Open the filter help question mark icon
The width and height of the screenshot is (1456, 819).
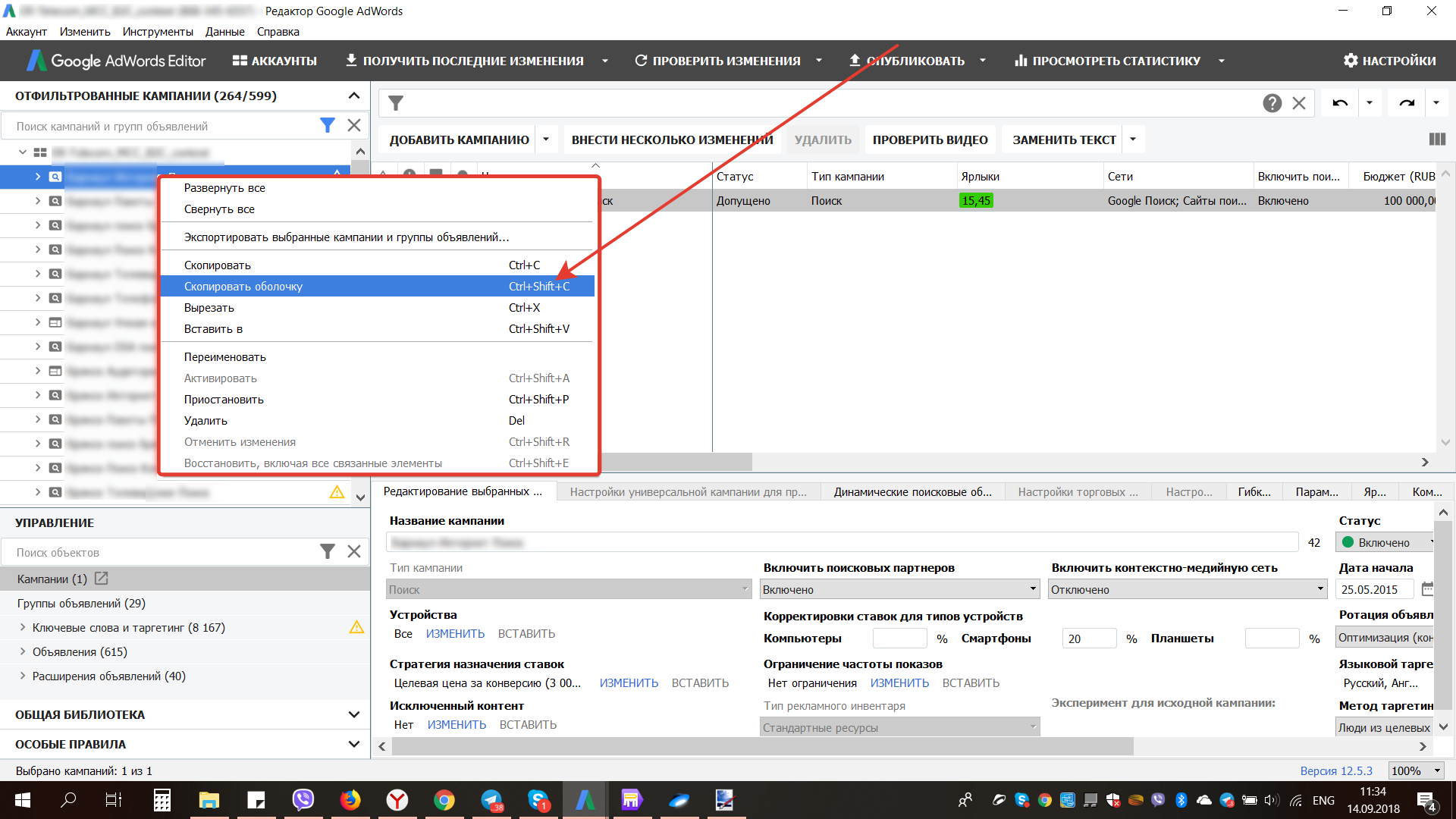tap(1272, 103)
